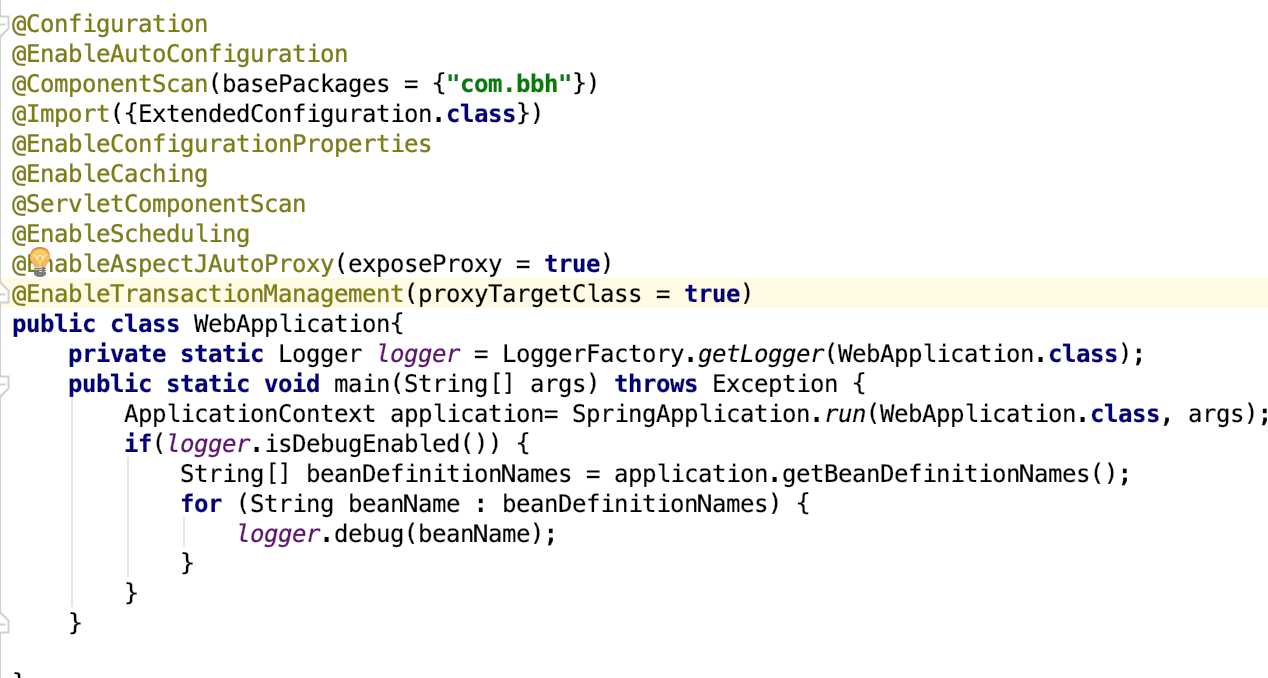Click the @ComponentScan annotation

pos(110,84)
